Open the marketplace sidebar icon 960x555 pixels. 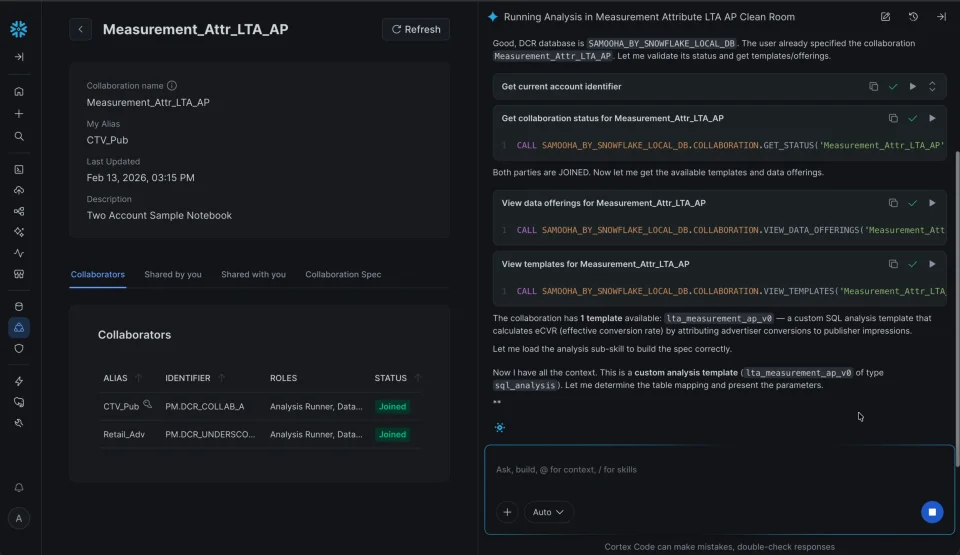(x=19, y=274)
